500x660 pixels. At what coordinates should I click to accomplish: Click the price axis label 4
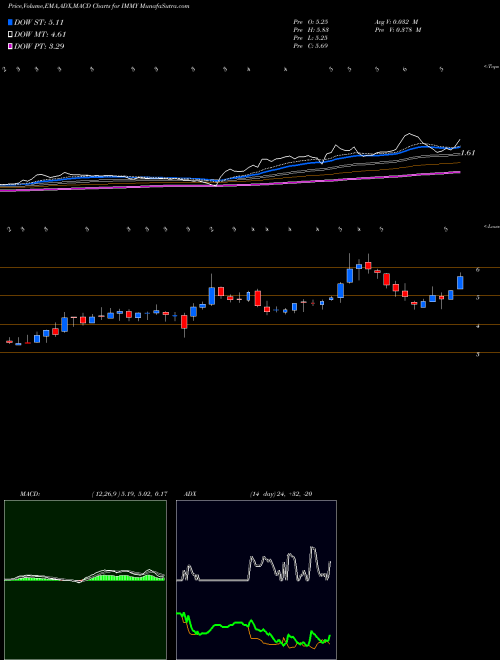tap(478, 326)
